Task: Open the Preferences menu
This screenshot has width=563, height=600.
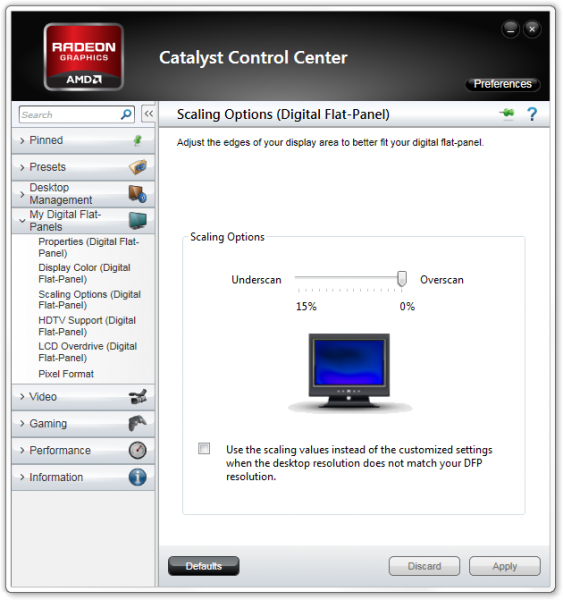Action: tap(503, 84)
